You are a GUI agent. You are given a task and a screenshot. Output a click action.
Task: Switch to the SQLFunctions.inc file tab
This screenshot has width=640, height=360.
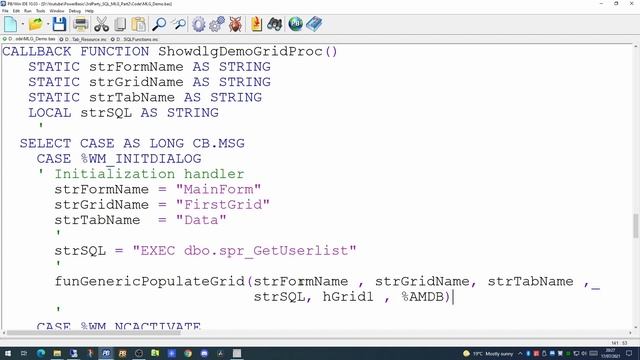[135, 39]
